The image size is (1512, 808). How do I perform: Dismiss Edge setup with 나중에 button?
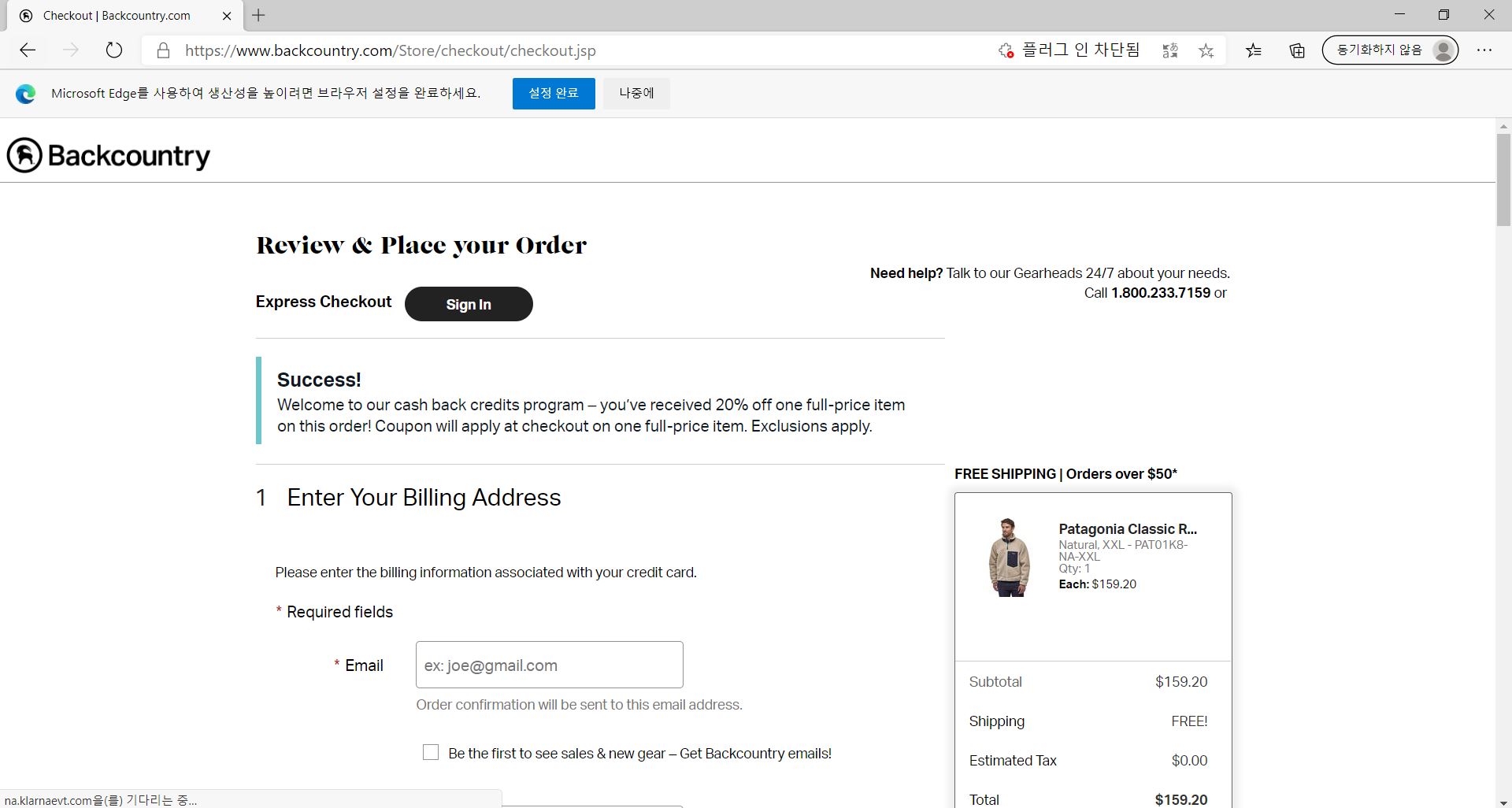(636, 94)
